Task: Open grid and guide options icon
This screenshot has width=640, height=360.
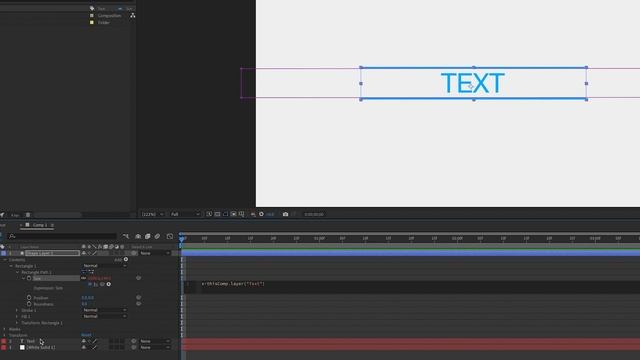Action: point(242,214)
